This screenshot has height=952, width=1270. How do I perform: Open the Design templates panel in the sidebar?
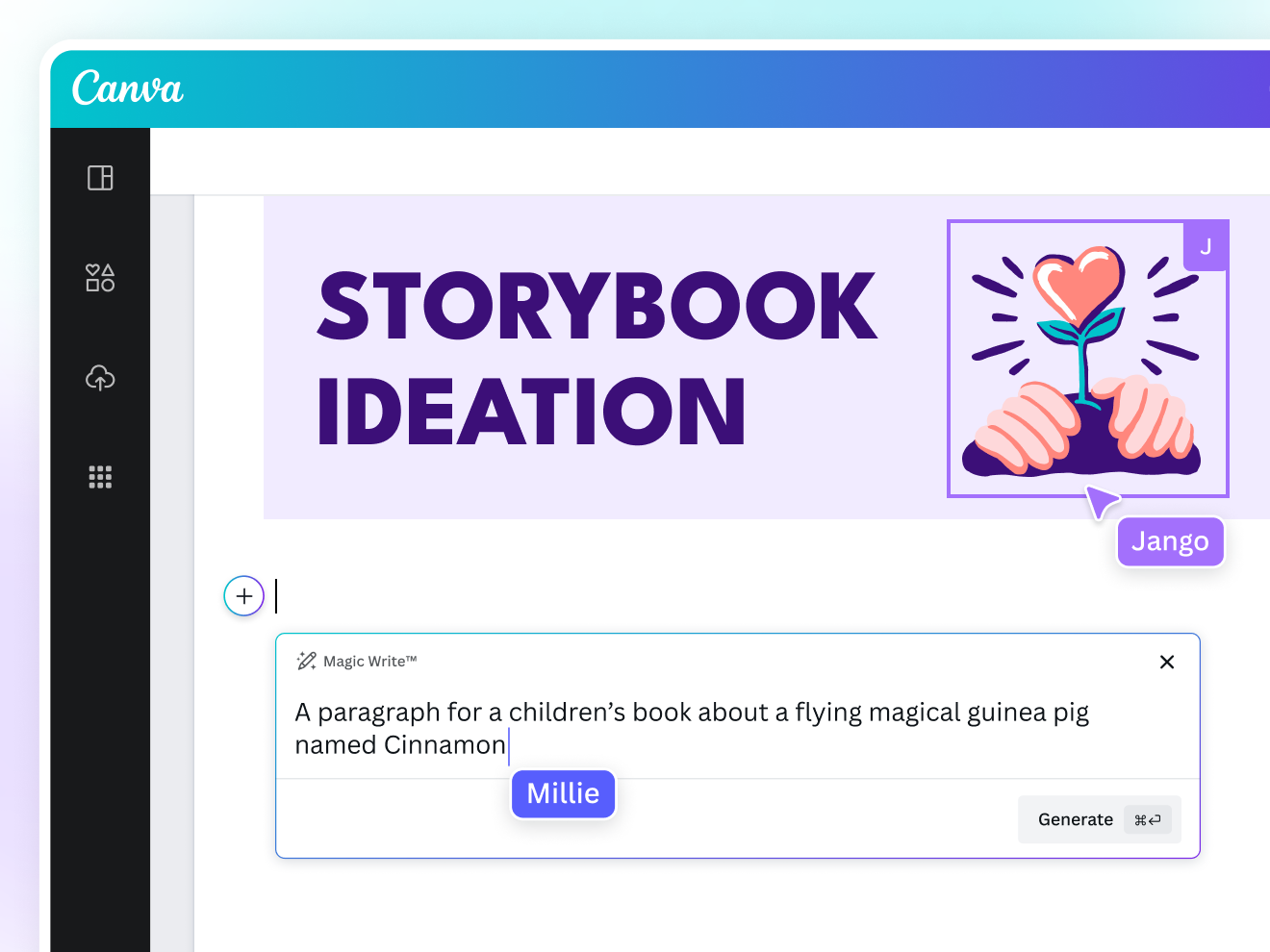pyautogui.click(x=100, y=178)
